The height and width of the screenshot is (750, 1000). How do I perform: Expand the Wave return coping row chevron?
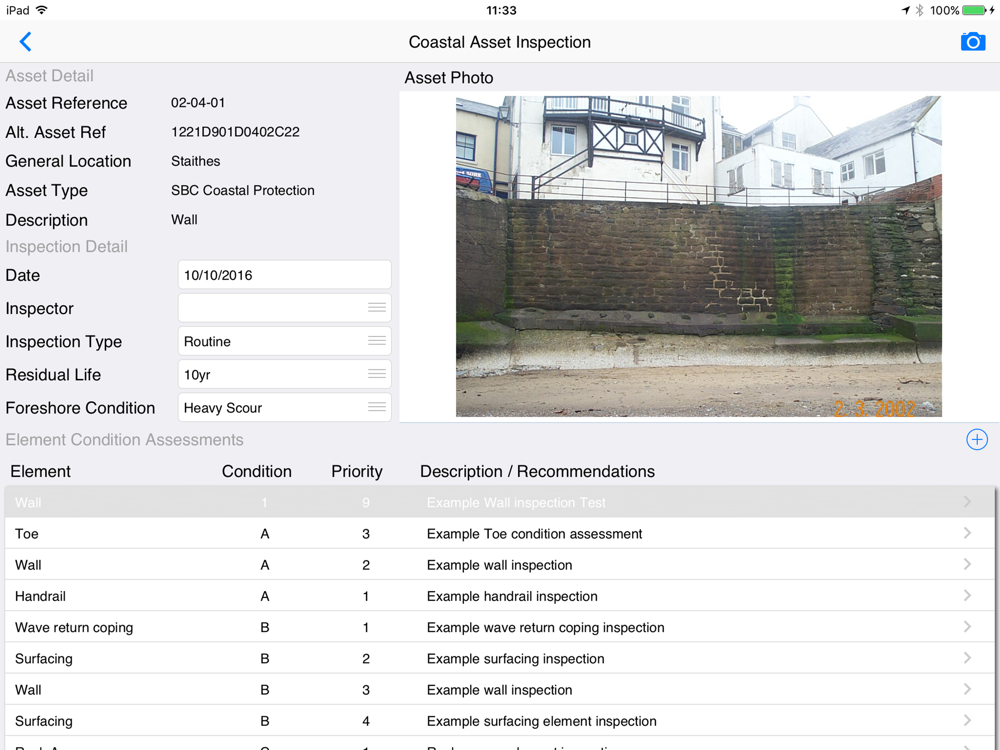pyautogui.click(x=967, y=627)
